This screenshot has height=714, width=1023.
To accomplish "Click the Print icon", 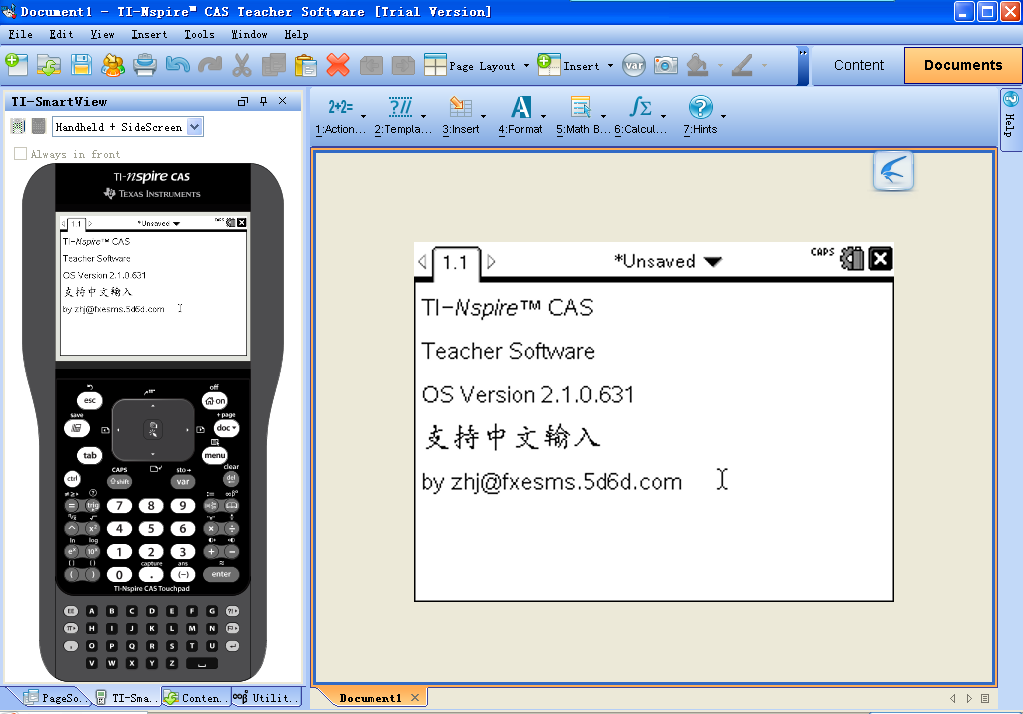I will click(145, 65).
